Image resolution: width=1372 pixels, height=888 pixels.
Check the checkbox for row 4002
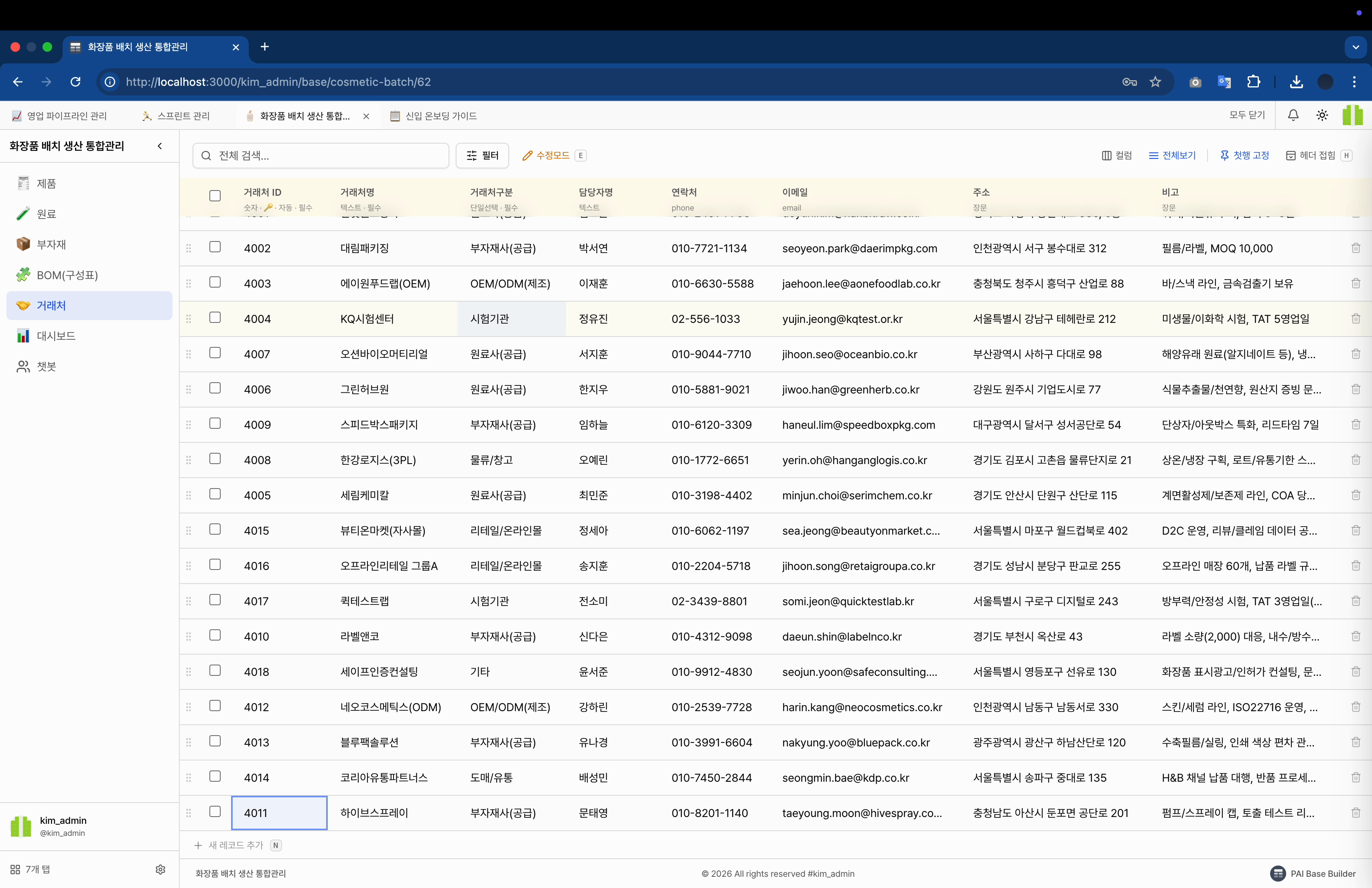coord(215,247)
